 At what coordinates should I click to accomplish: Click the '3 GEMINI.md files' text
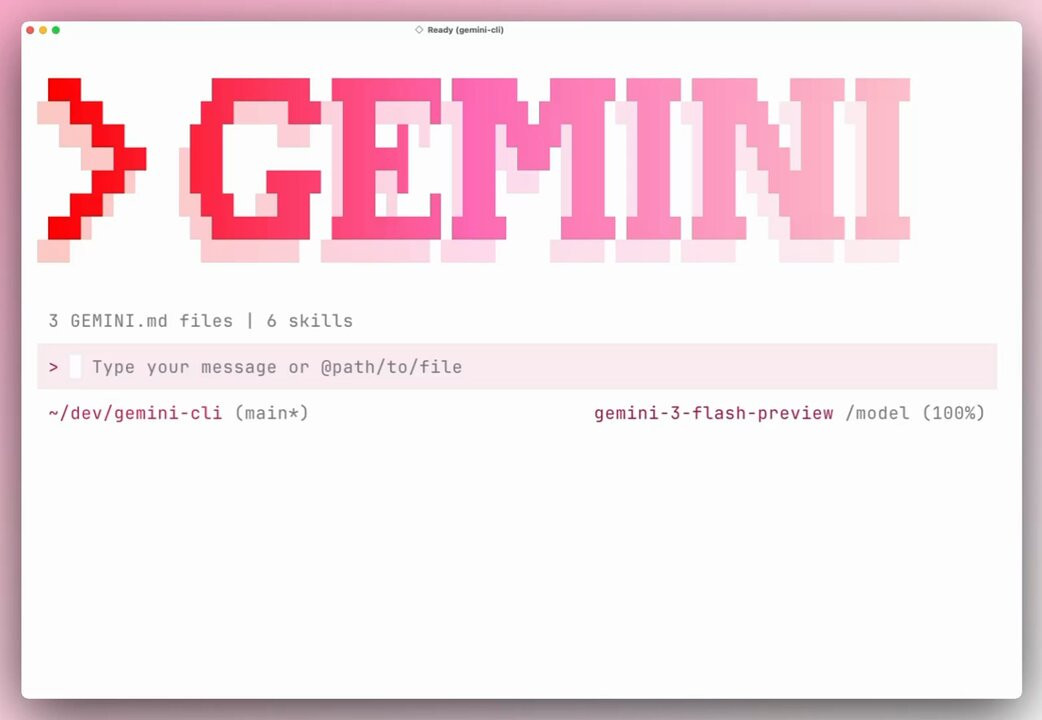[140, 320]
